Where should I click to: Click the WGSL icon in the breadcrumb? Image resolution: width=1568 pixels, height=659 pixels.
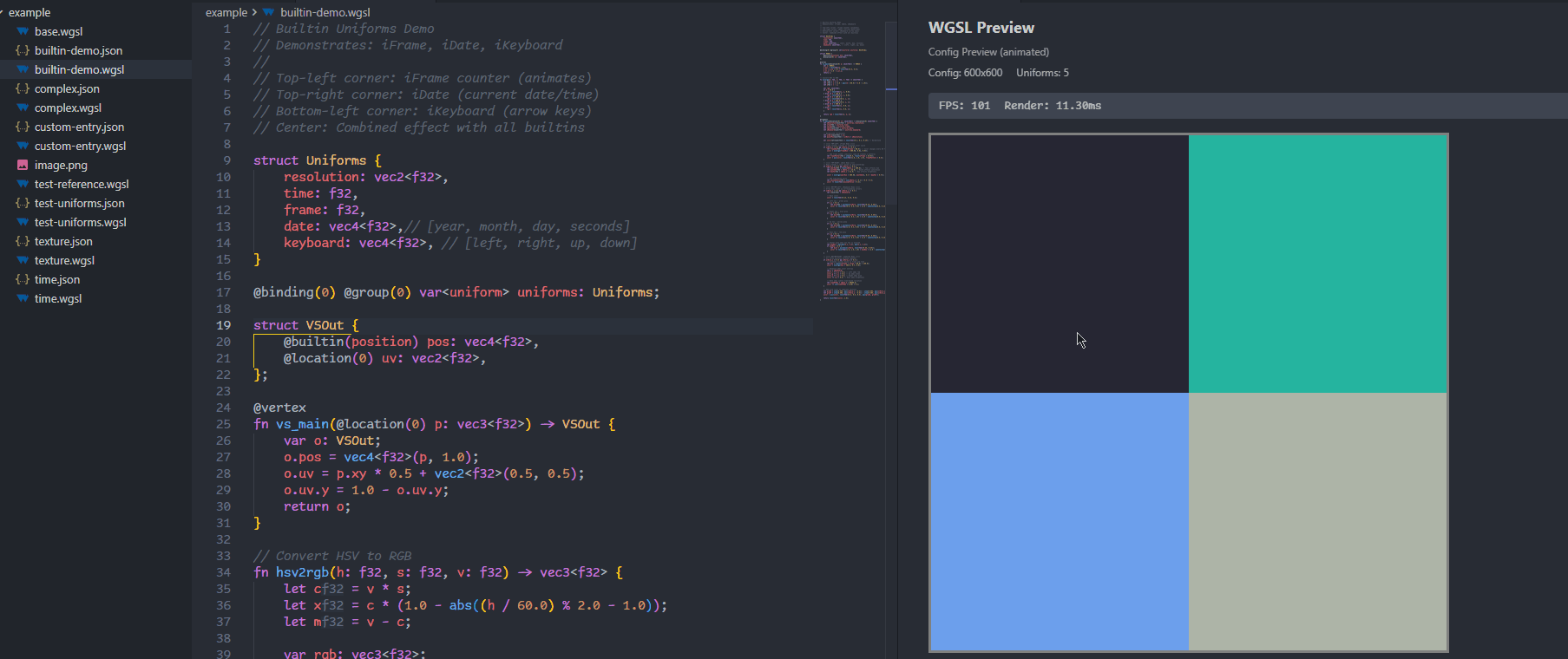click(268, 12)
